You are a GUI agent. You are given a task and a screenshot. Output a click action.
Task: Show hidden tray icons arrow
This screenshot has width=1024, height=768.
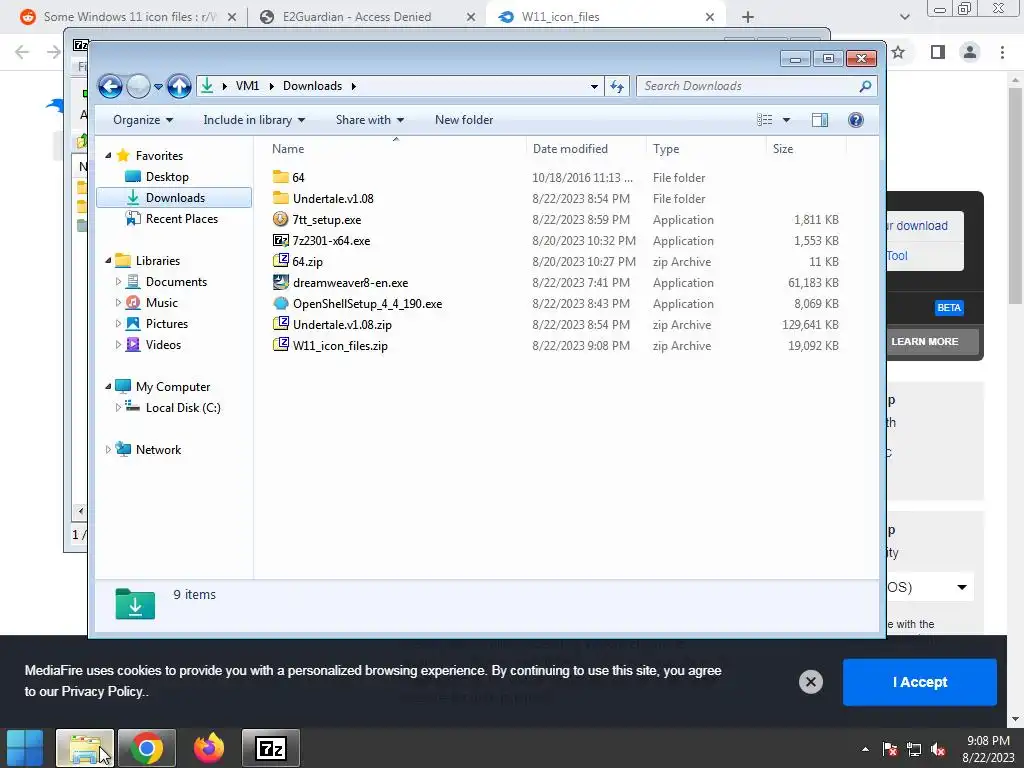(865, 750)
